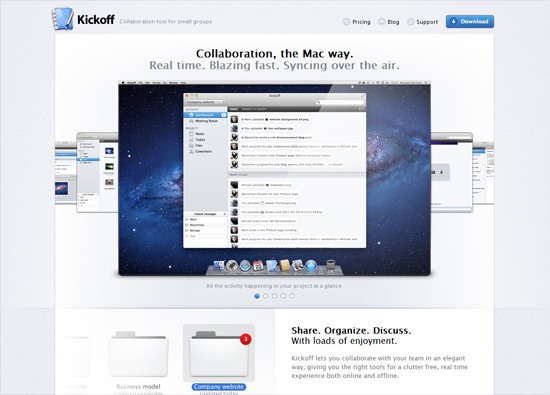Show the nearest right carousel slide

[x=452, y=172]
